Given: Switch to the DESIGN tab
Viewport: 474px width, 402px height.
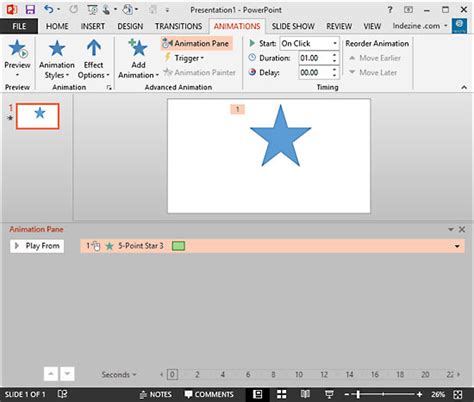Looking at the screenshot, I should pos(130,26).
